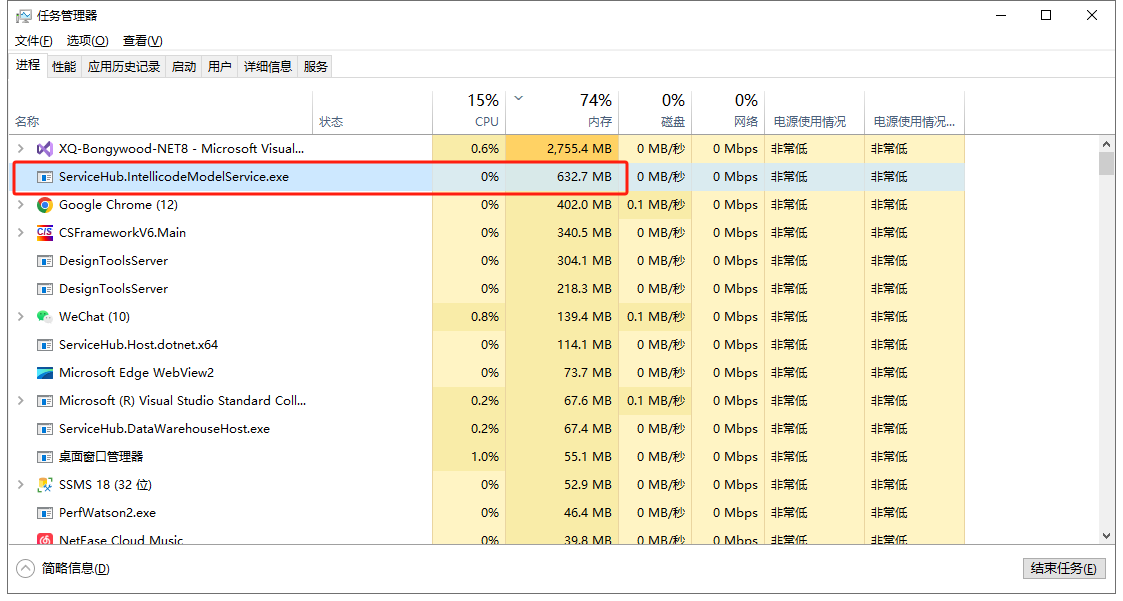Select the ServiceHub.IntellicodeModelService.exe row name
Image resolution: width=1123 pixels, height=601 pixels.
(174, 177)
